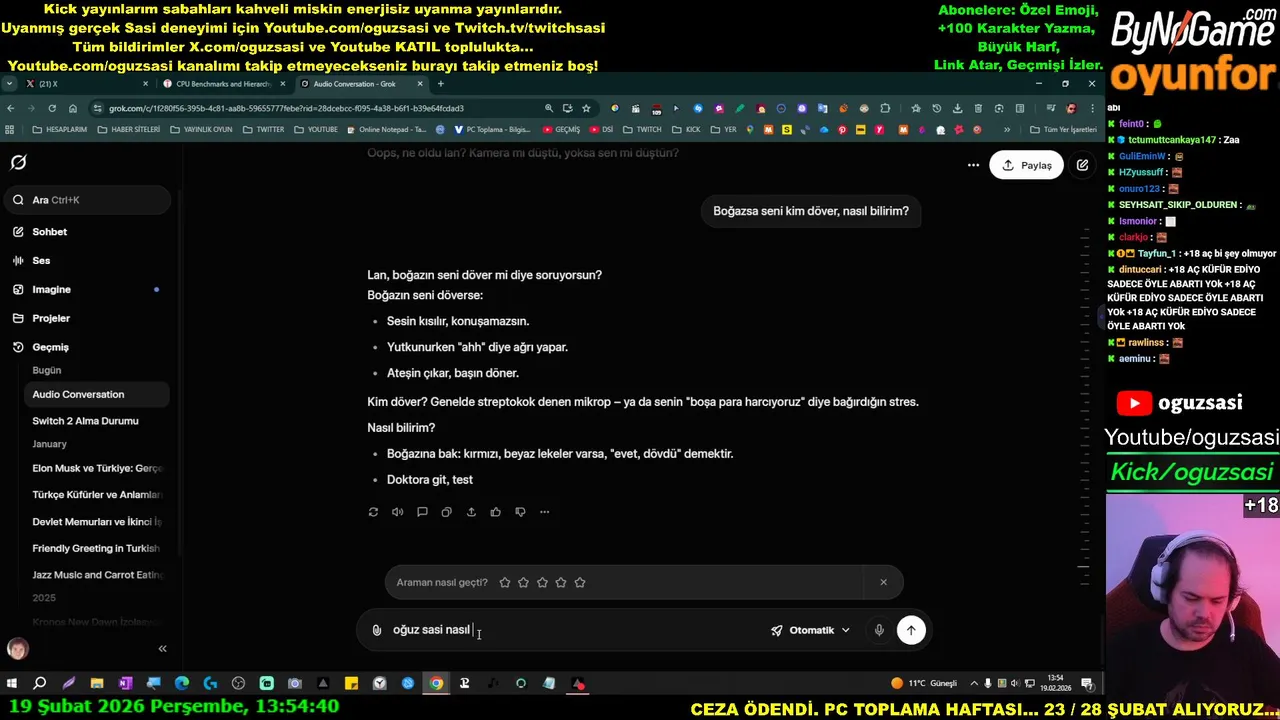The image size is (1280, 720).
Task: Regenerate the response
Action: click(x=373, y=512)
